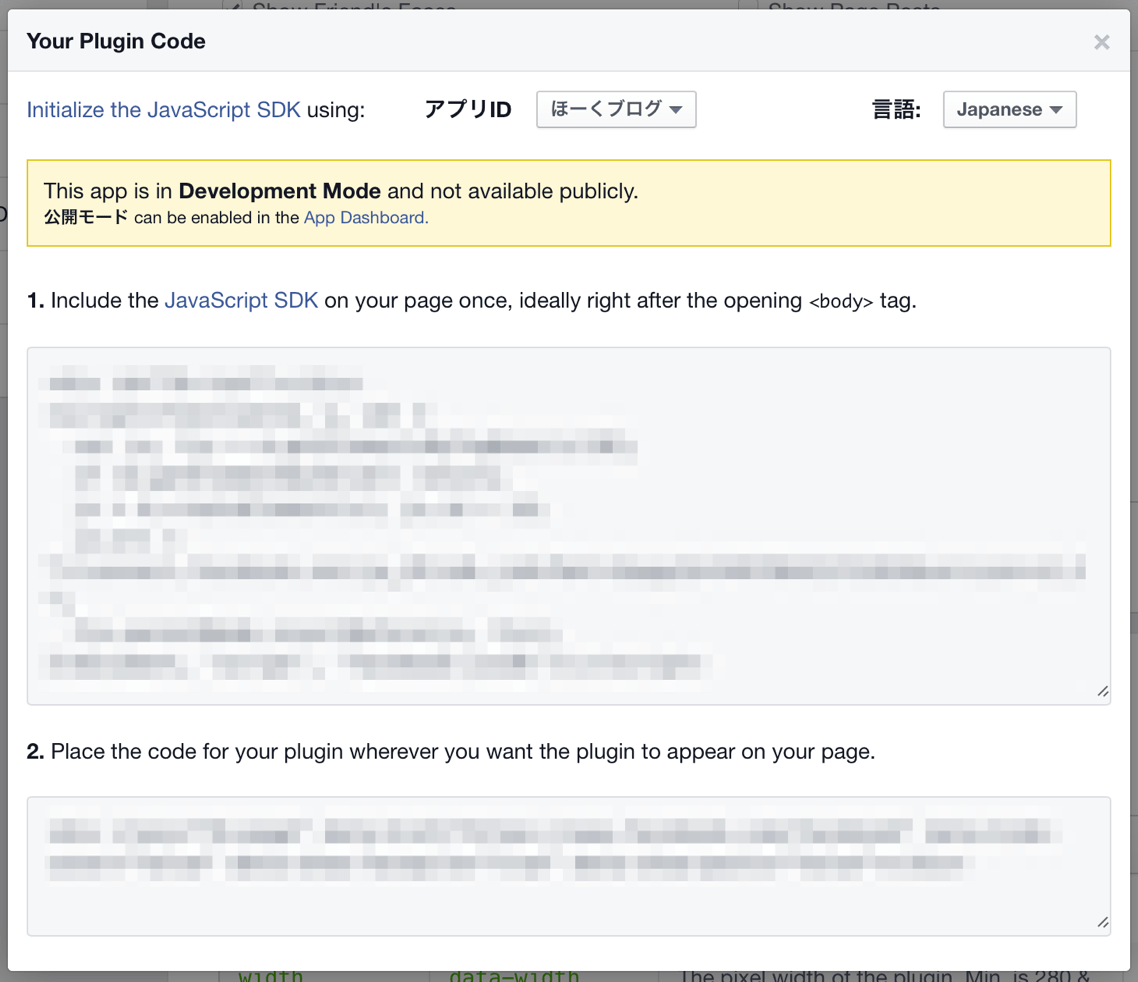Click the <body> tag text
The height and width of the screenshot is (982, 1138).
pyautogui.click(x=840, y=301)
